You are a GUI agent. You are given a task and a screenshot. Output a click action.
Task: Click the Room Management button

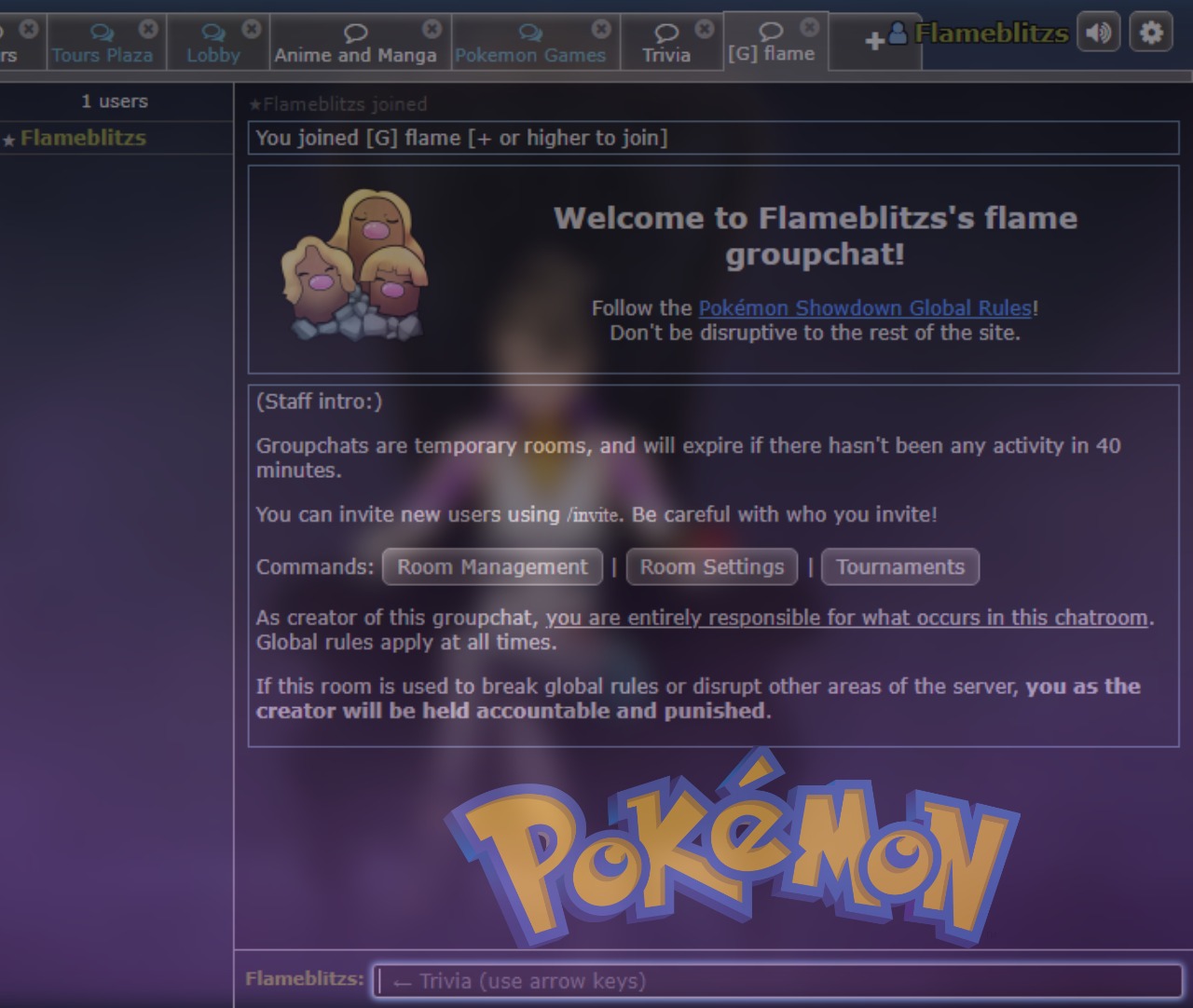492,567
